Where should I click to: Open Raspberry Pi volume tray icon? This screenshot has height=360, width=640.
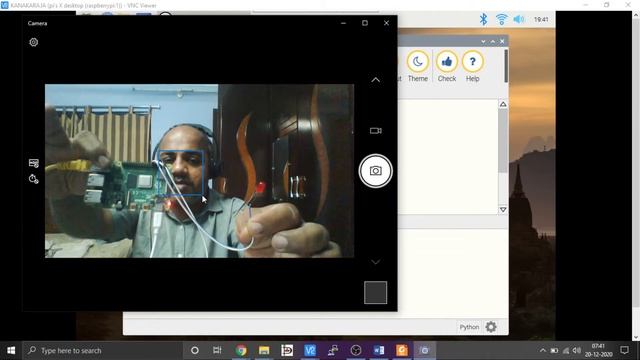point(518,19)
